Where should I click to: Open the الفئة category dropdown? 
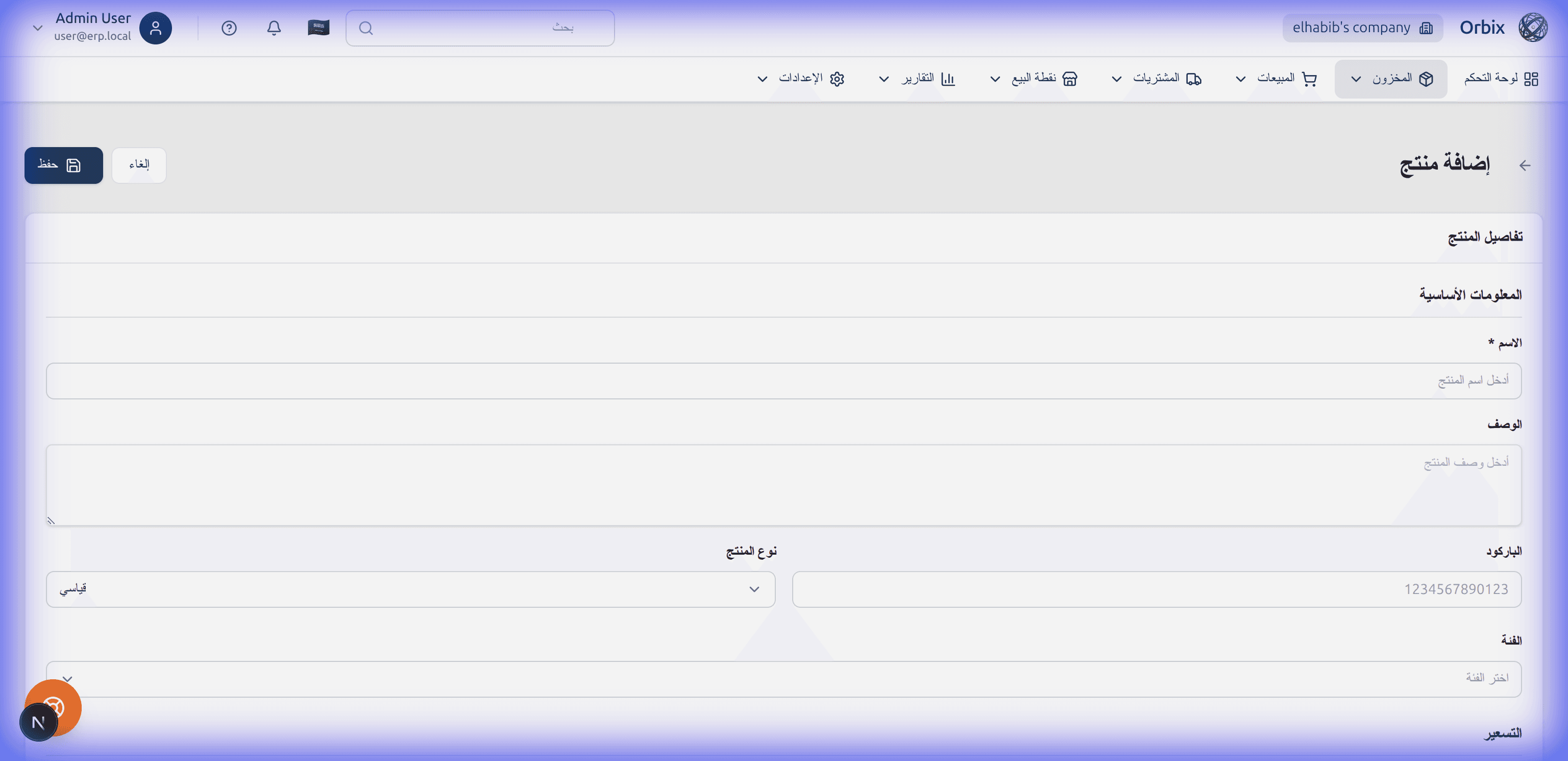point(783,679)
